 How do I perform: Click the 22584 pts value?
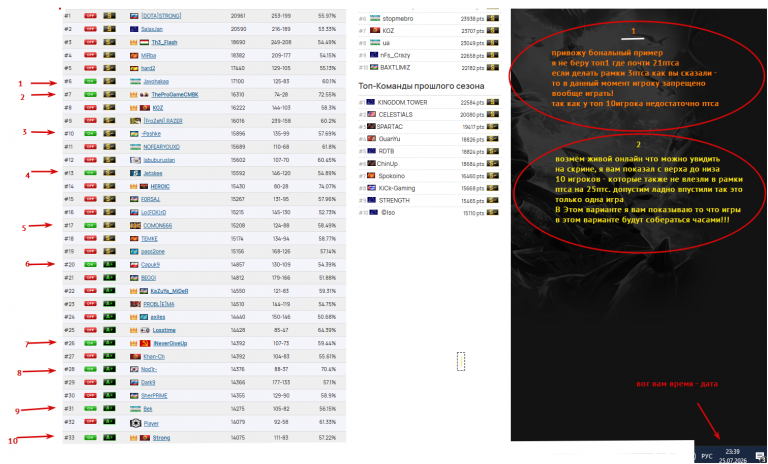472,102
